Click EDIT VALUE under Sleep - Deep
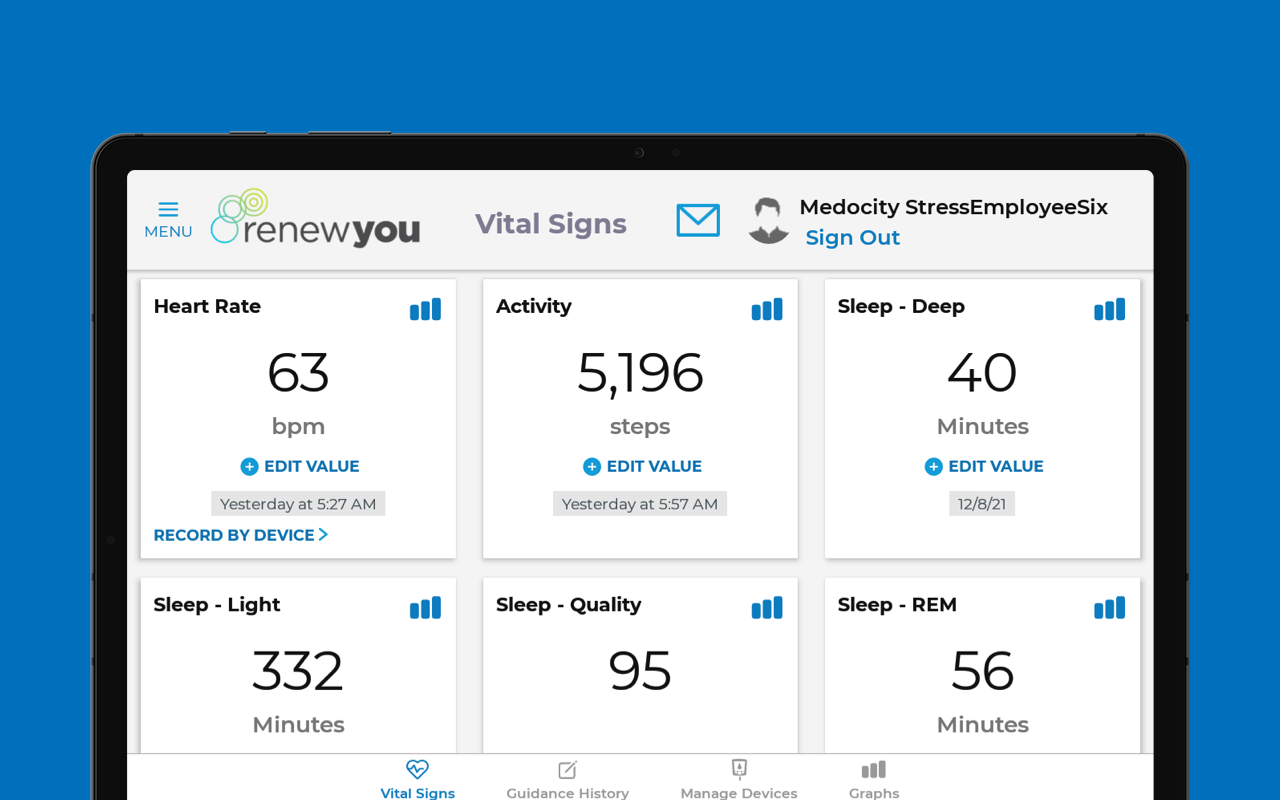The image size is (1280, 800). click(x=996, y=466)
